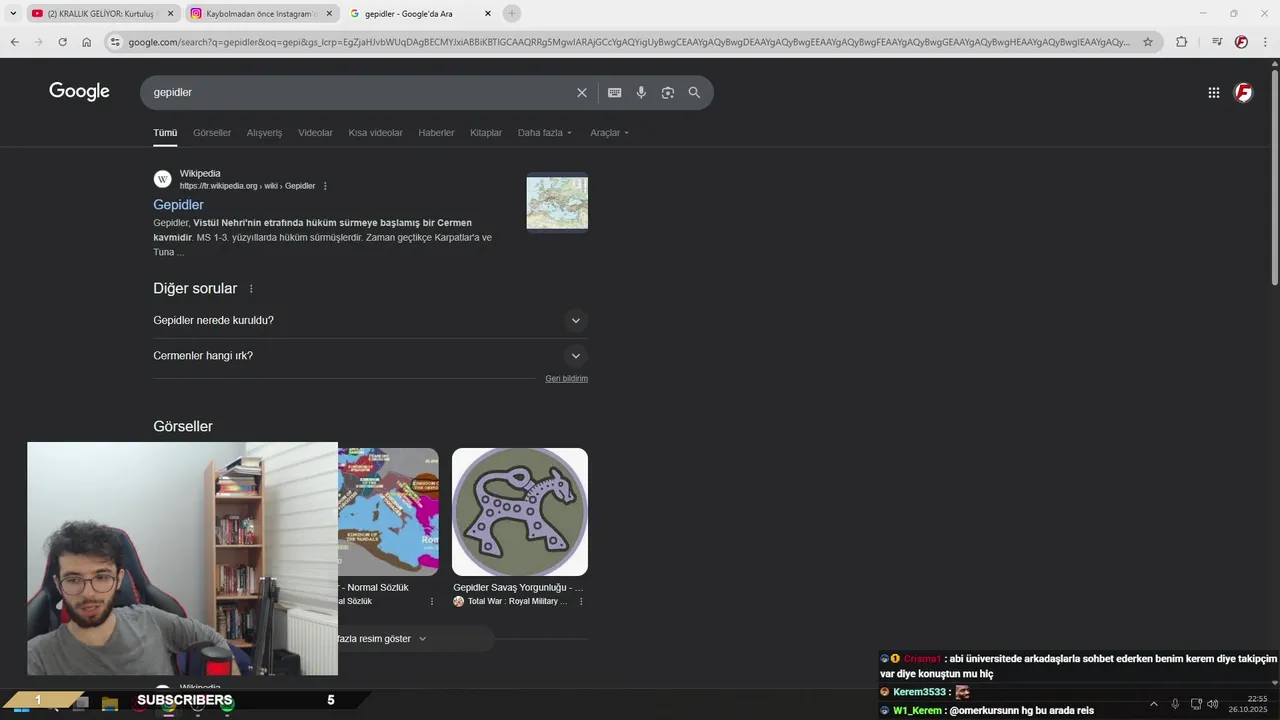Switch to the Görseller tab
The height and width of the screenshot is (720, 1280).
[212, 132]
